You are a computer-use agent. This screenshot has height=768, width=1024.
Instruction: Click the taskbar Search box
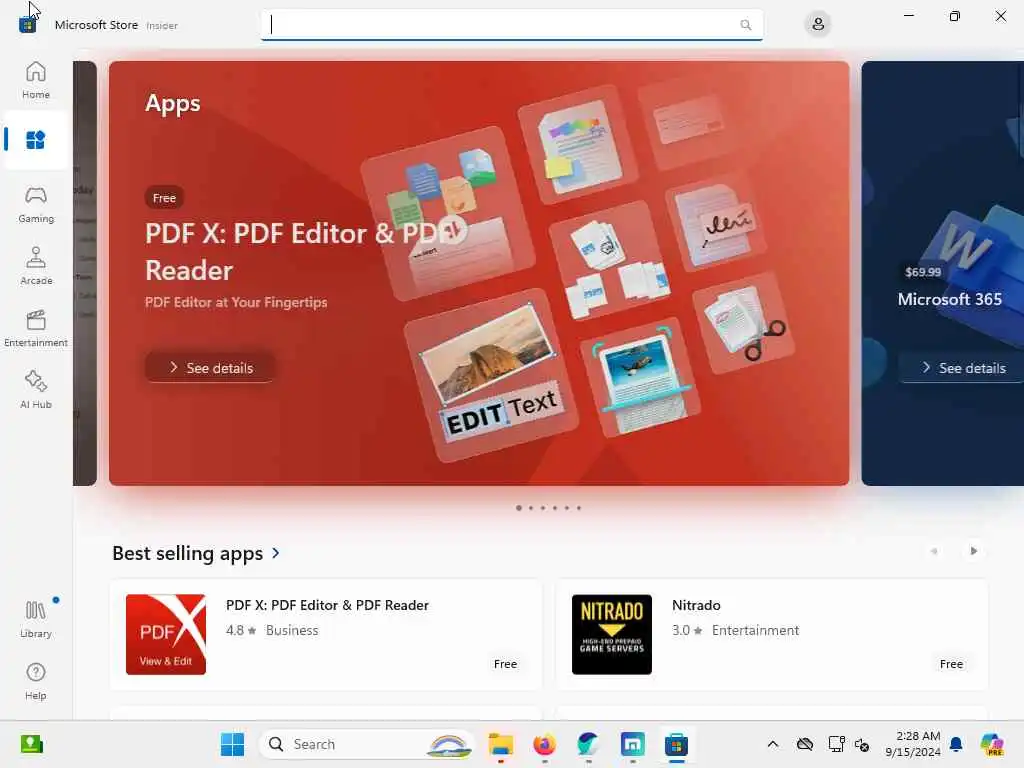tap(367, 744)
